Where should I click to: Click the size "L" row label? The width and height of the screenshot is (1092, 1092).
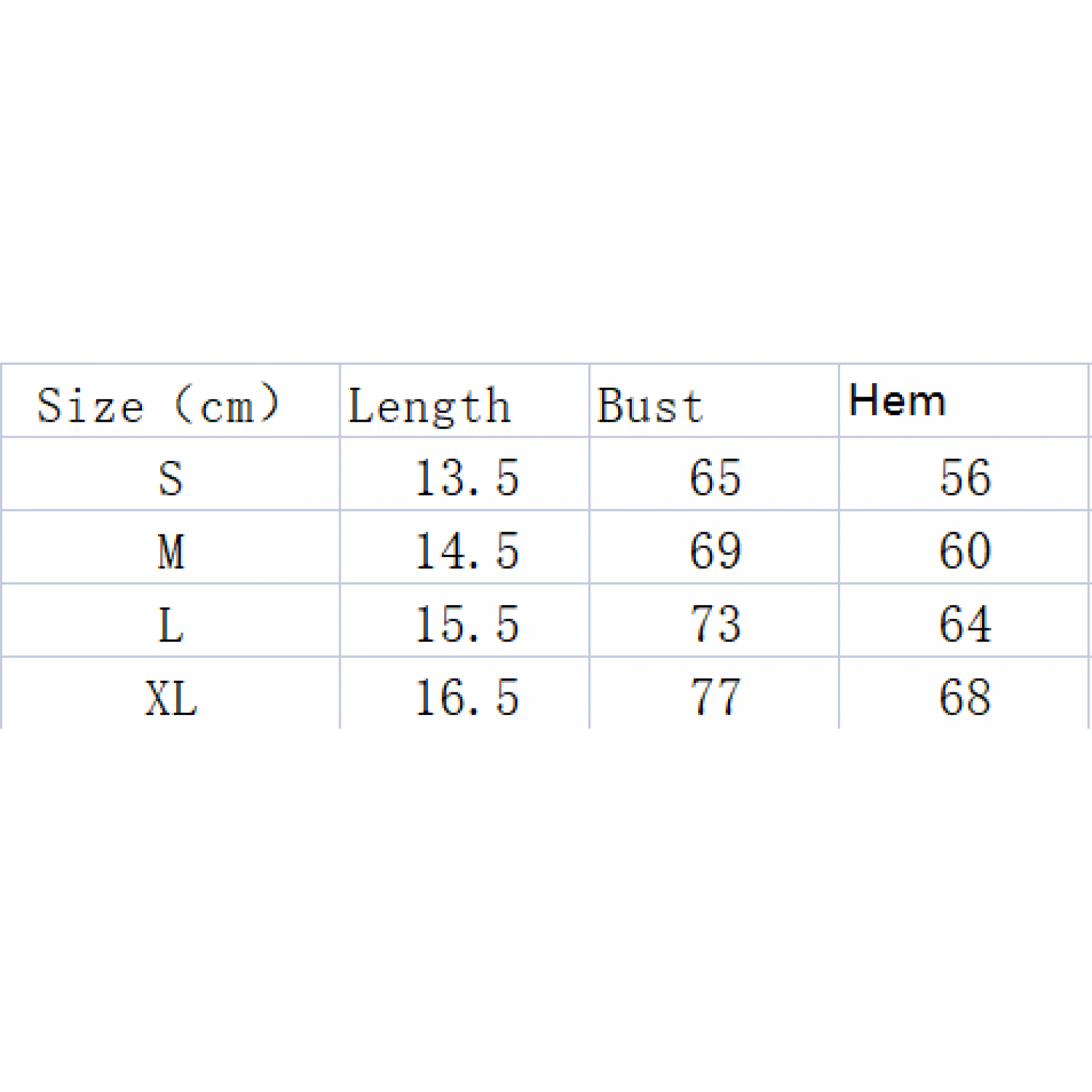[x=171, y=625]
